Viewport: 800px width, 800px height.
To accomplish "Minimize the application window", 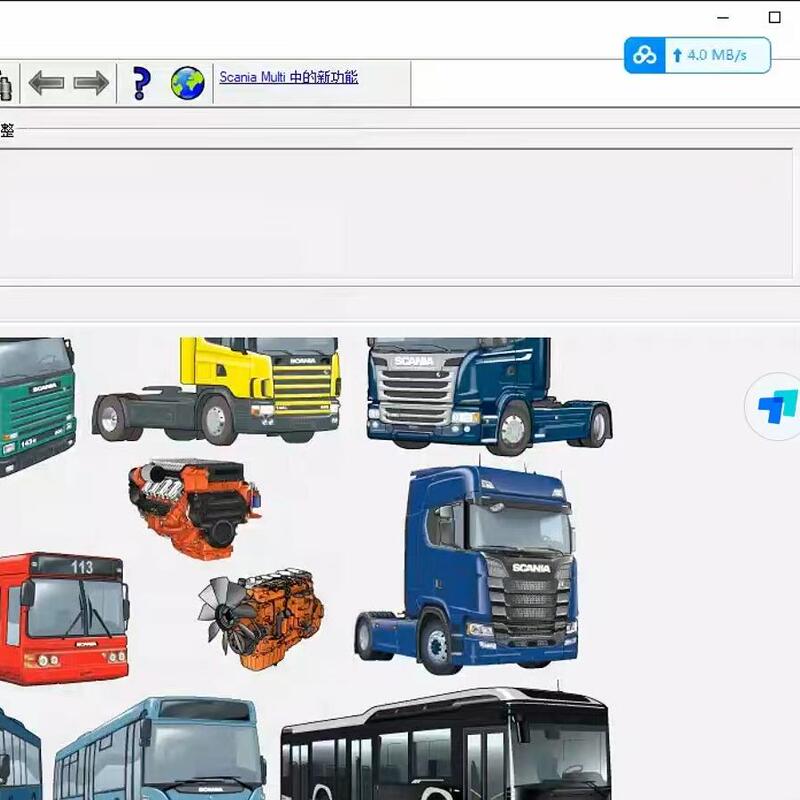I will tap(723, 18).
